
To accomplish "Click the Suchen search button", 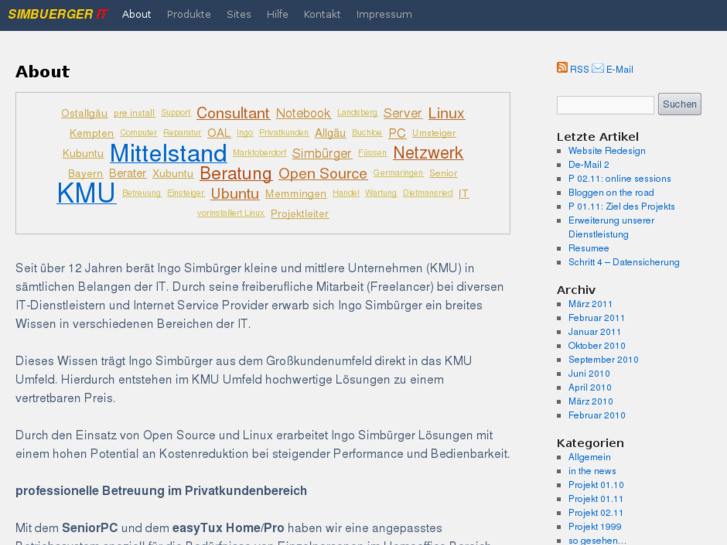I will coord(679,104).
